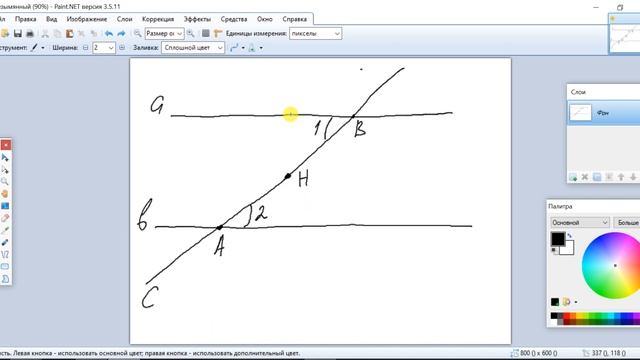Click the Zoom in magnifier icon
This screenshot has width=640, height=360.
(x=191, y=33)
